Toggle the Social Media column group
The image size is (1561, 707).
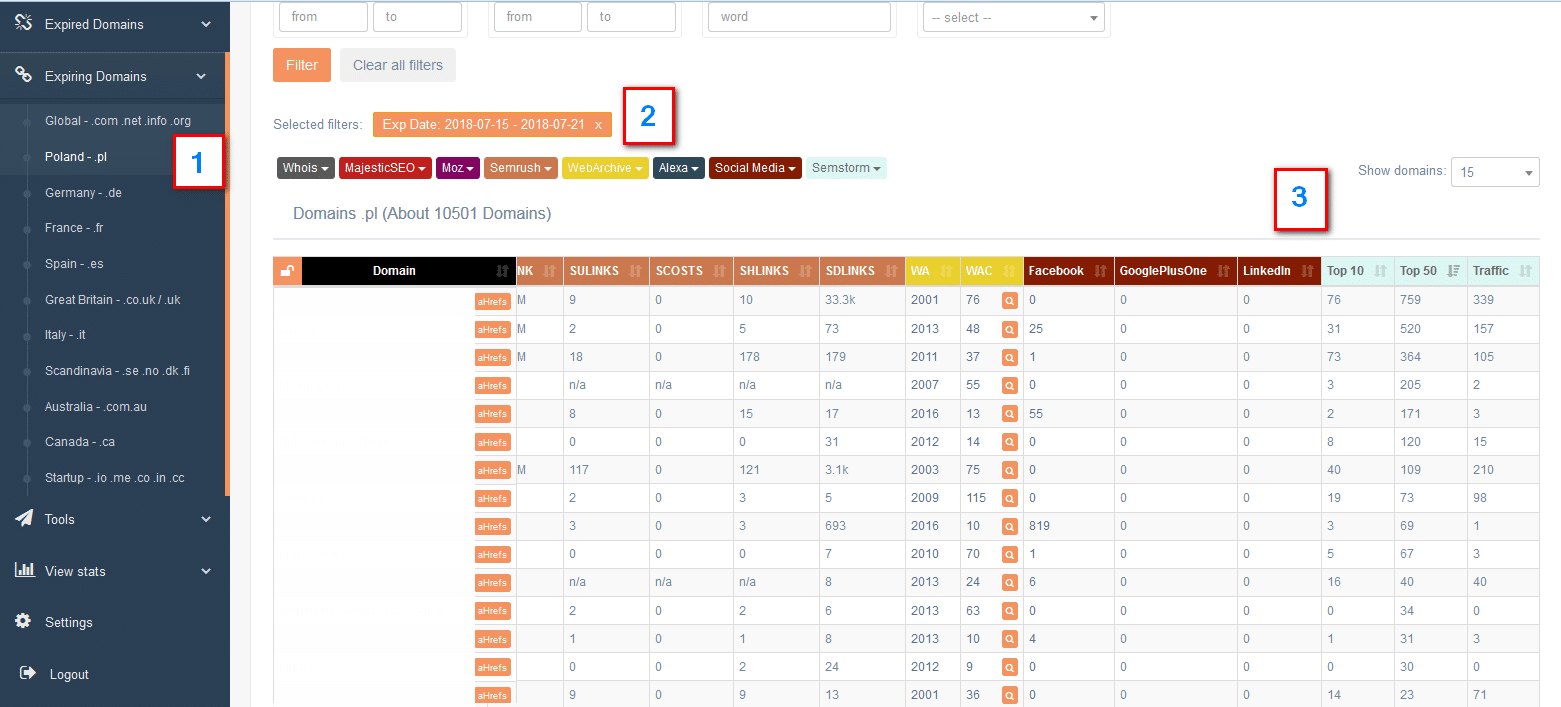(x=755, y=169)
